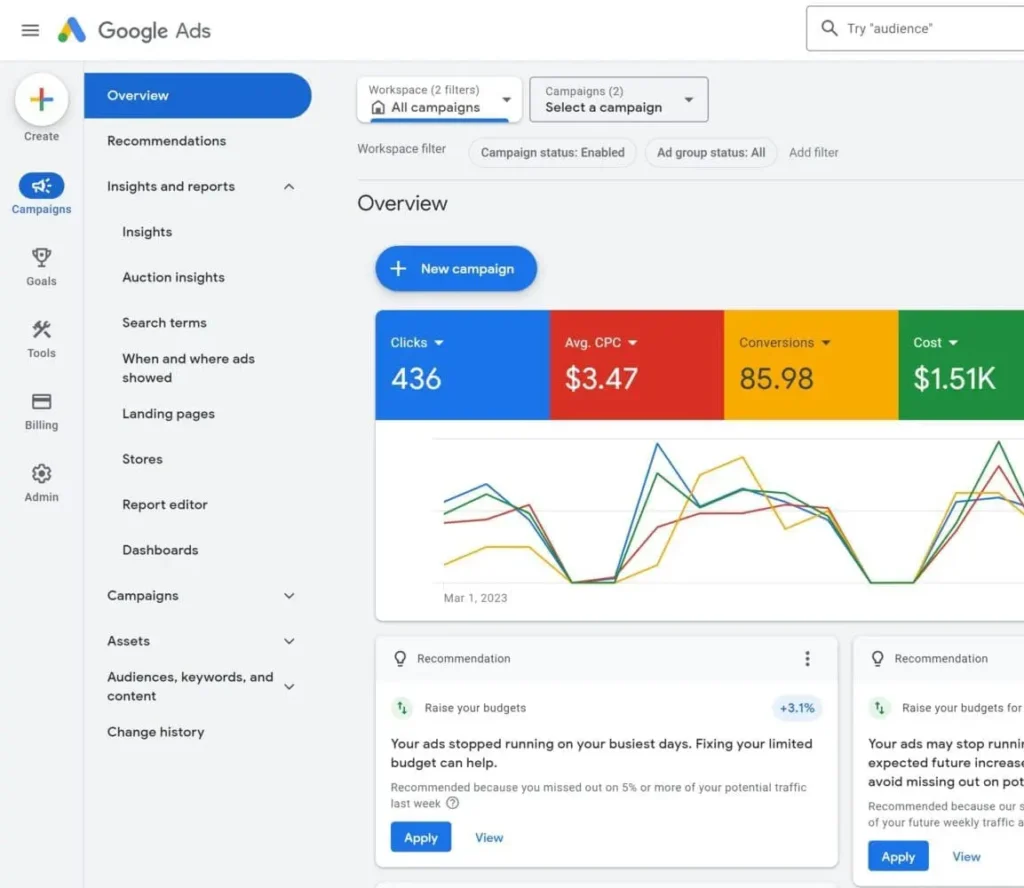Open the Select a campaign dropdown

click(x=618, y=100)
